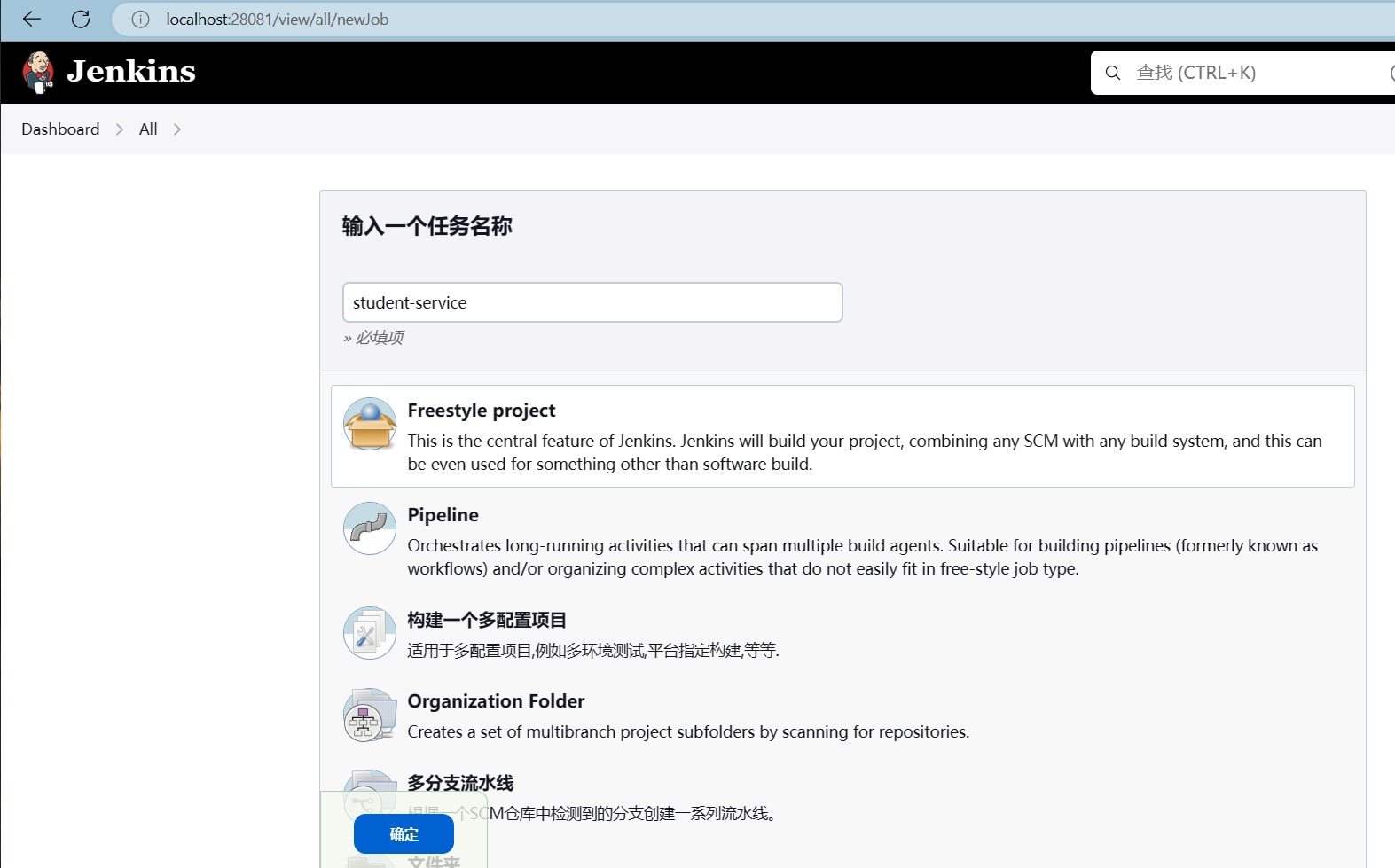Click the 输入一个任务名称 heading

tap(427, 226)
